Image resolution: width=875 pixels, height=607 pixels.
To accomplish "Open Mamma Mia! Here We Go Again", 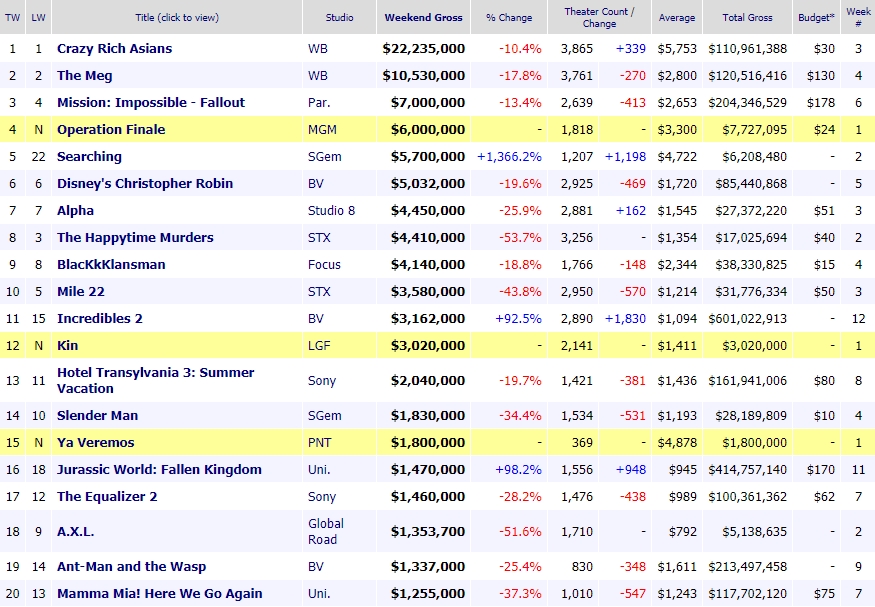I will pos(160,594).
